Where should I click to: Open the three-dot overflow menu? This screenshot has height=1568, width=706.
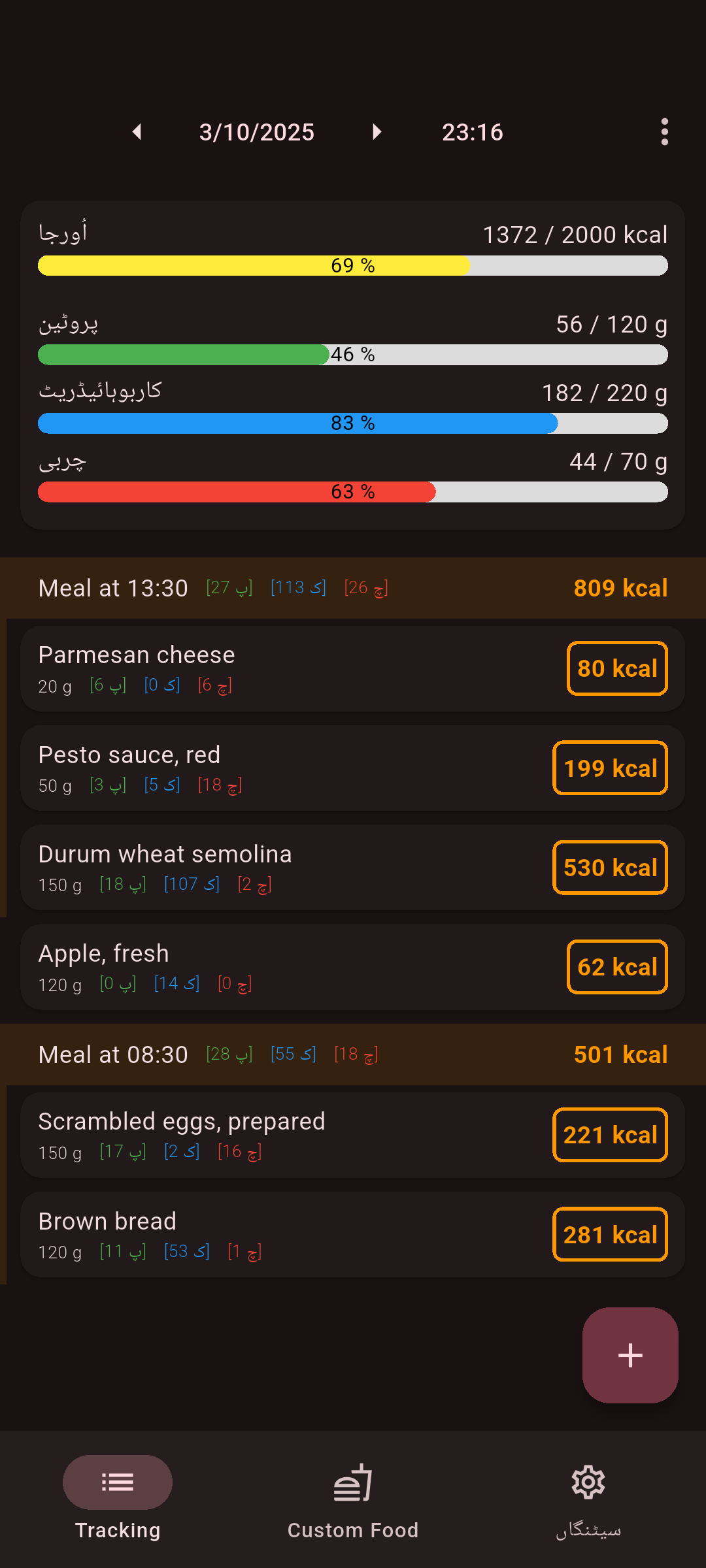click(664, 132)
